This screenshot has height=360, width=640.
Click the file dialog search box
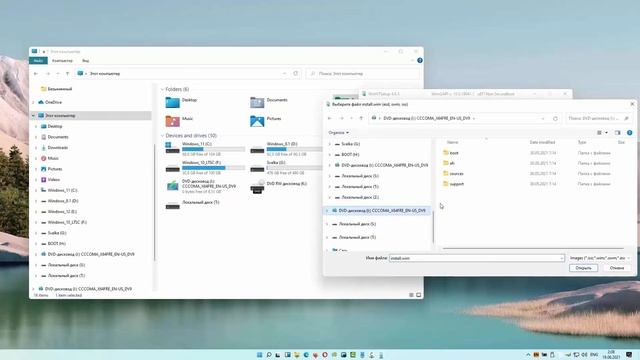click(598, 118)
